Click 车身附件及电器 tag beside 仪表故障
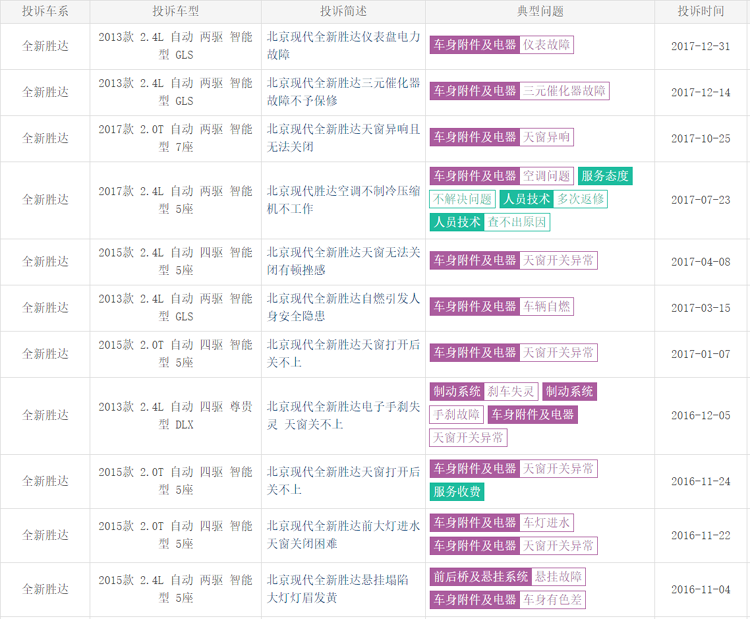Image resolution: width=750 pixels, height=619 pixels. click(x=474, y=45)
